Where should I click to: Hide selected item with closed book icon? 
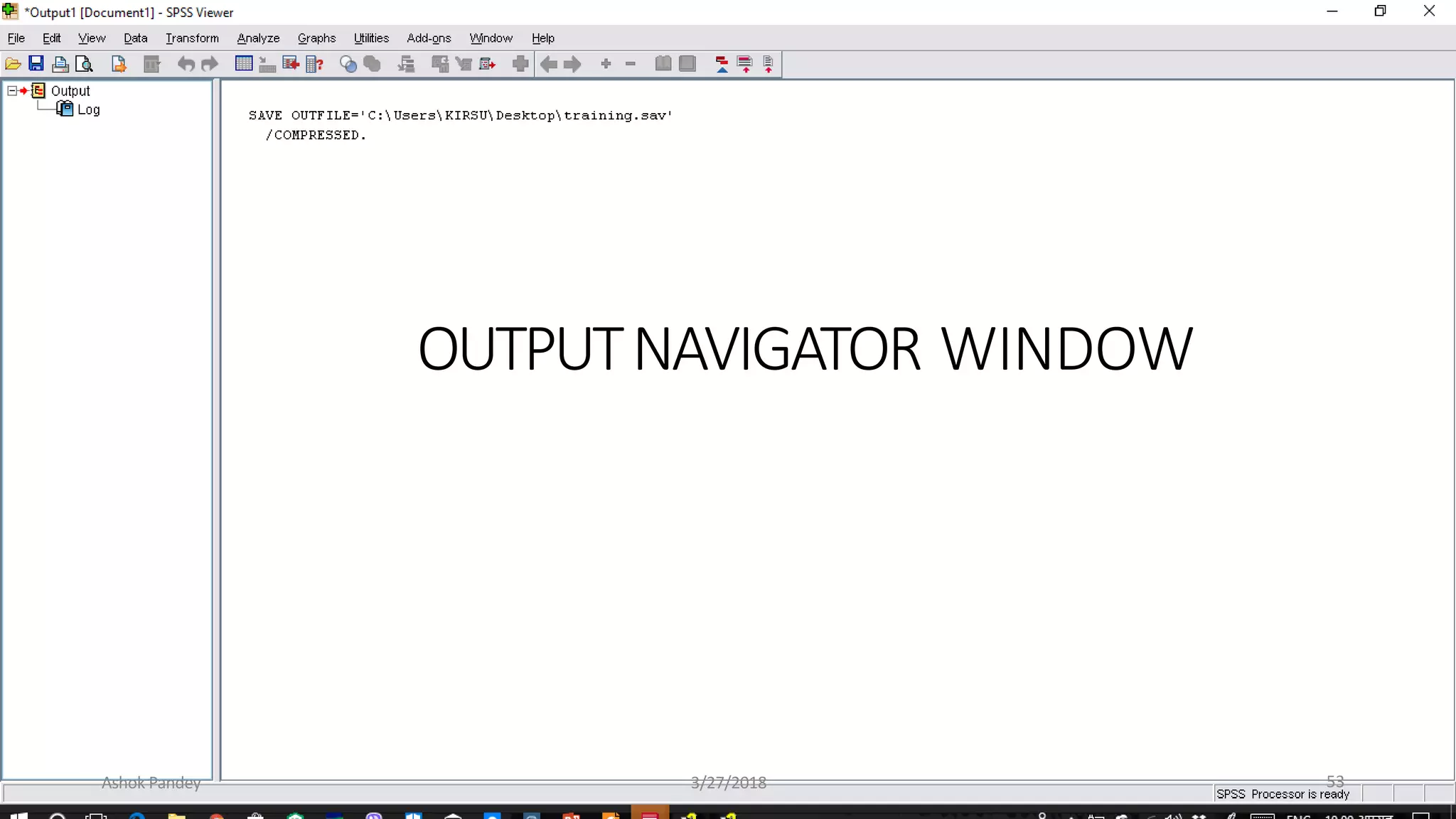pyautogui.click(x=687, y=64)
